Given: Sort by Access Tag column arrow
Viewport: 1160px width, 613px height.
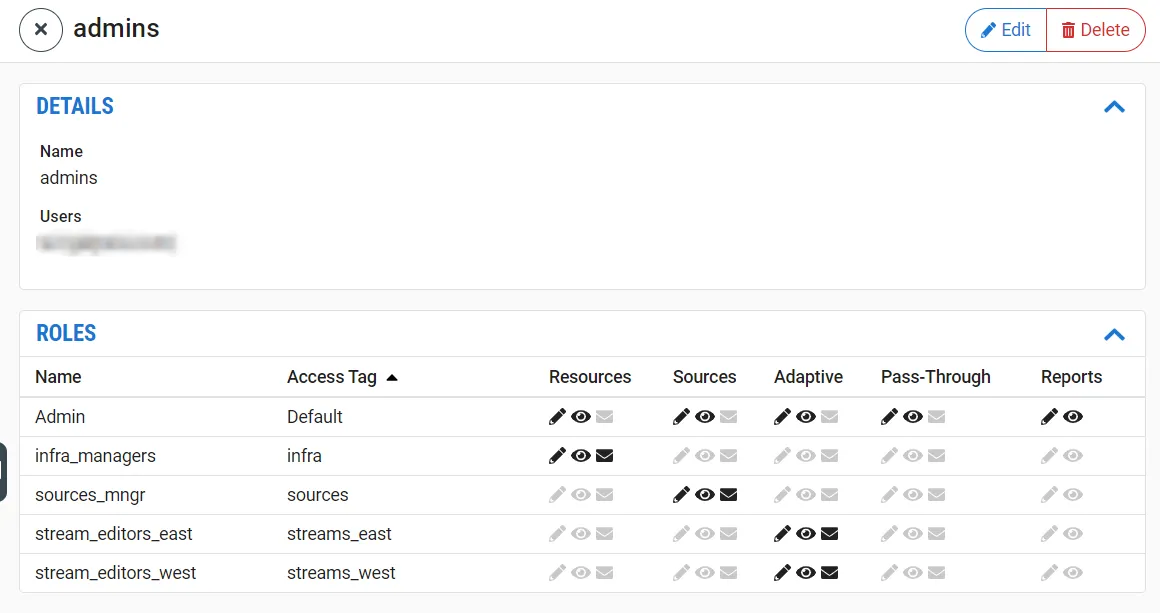Looking at the screenshot, I should click(392, 378).
